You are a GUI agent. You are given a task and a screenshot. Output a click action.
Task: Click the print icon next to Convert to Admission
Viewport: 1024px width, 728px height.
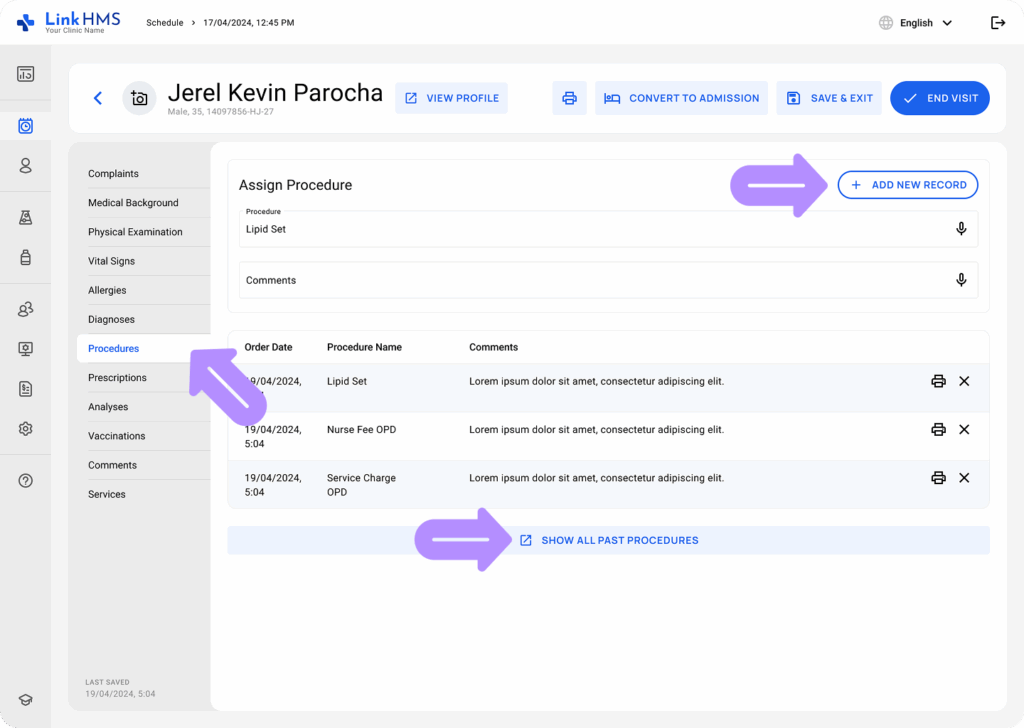tap(569, 98)
